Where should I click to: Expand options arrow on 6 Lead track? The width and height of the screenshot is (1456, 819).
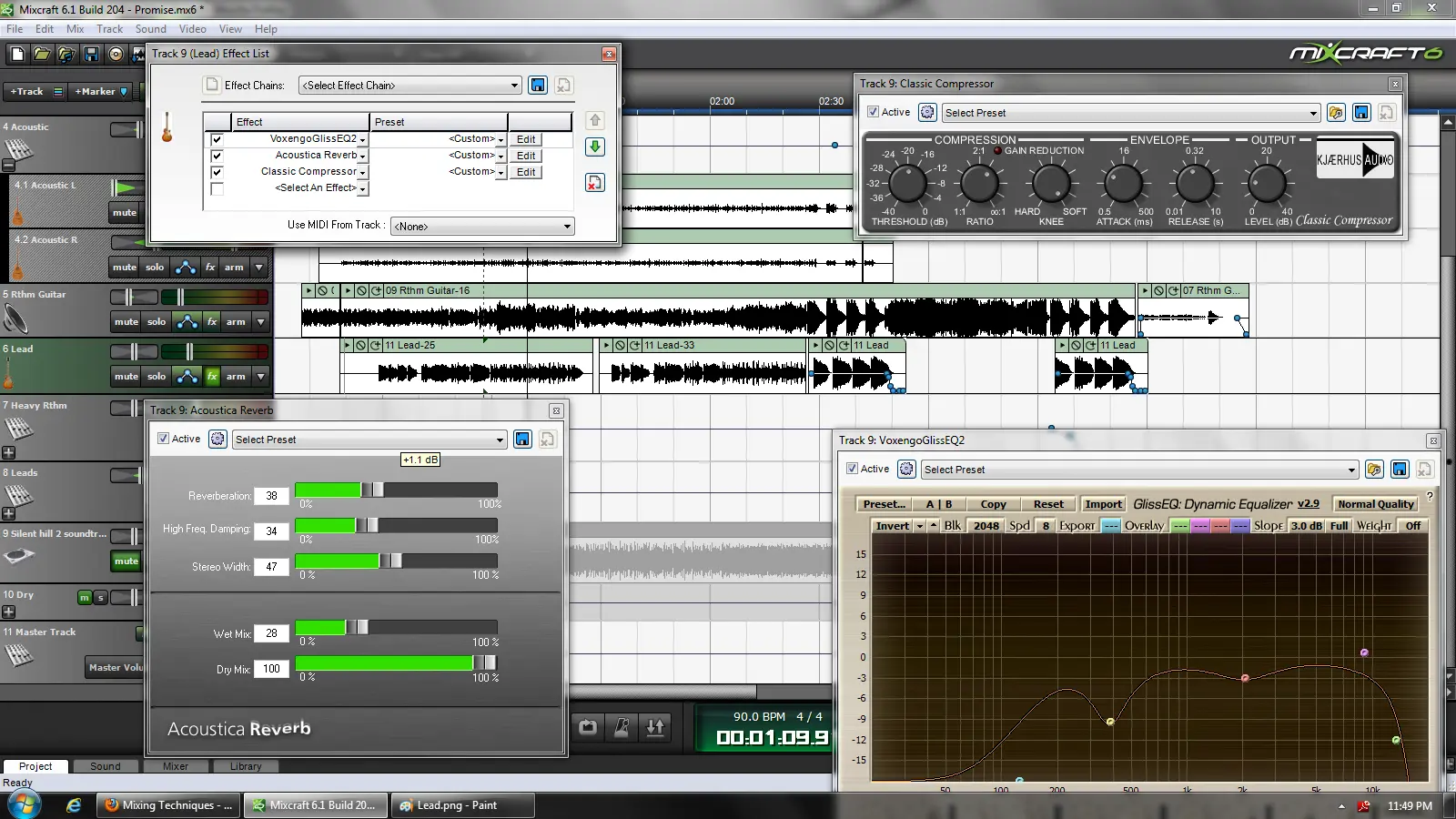pyautogui.click(x=260, y=376)
